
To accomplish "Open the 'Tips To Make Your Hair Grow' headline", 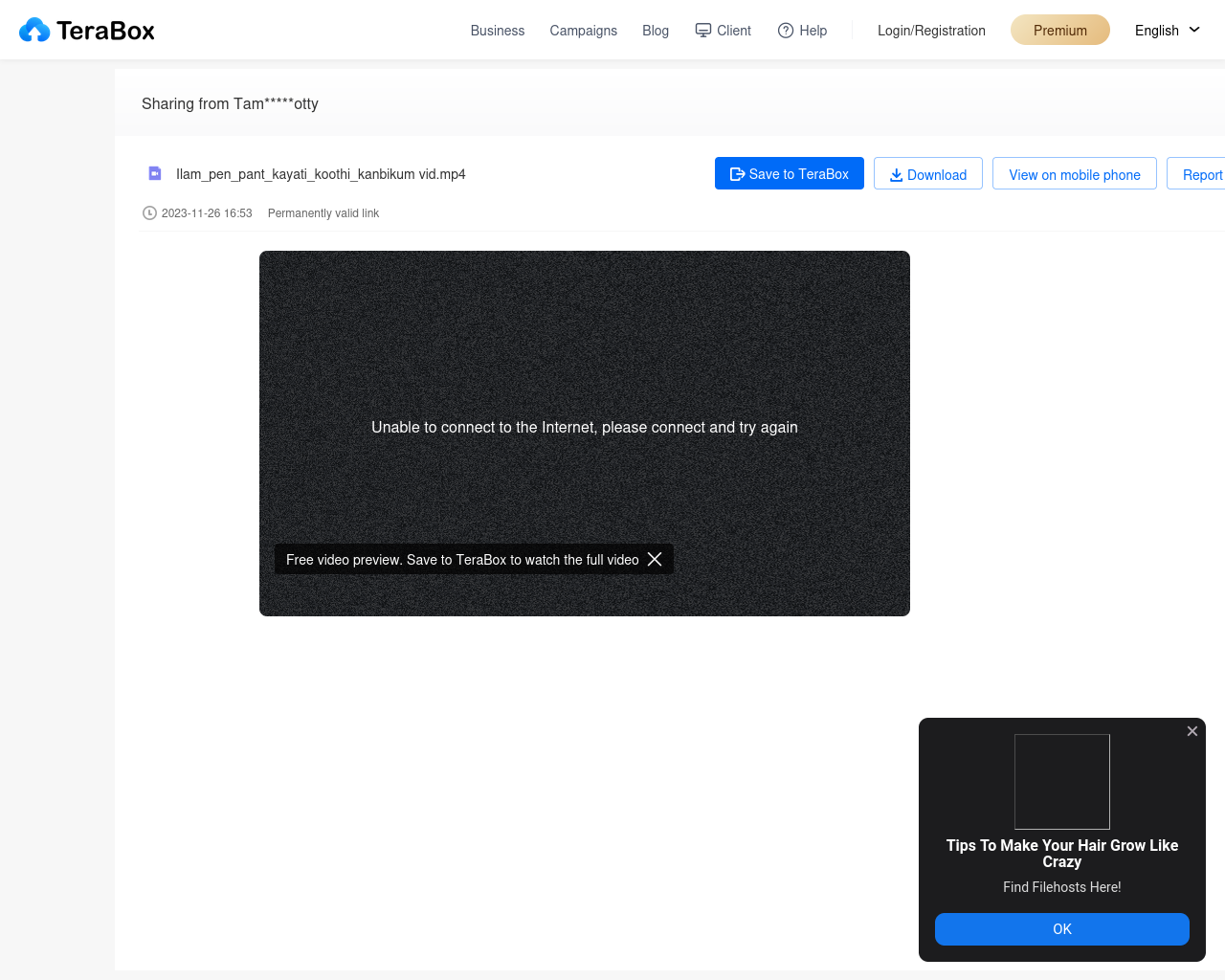I will tap(1062, 854).
